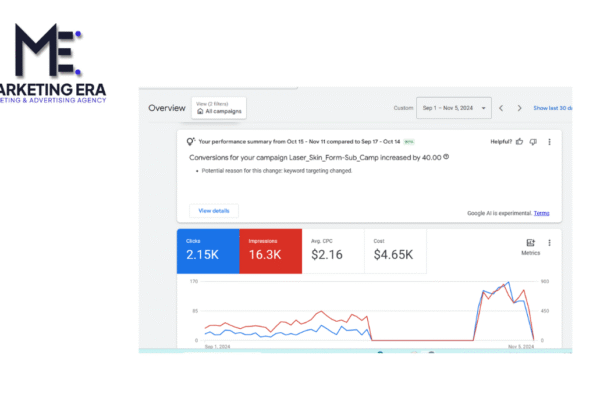The image size is (600, 419).
Task: Open the performance summary three-dot menu
Action: [549, 142]
